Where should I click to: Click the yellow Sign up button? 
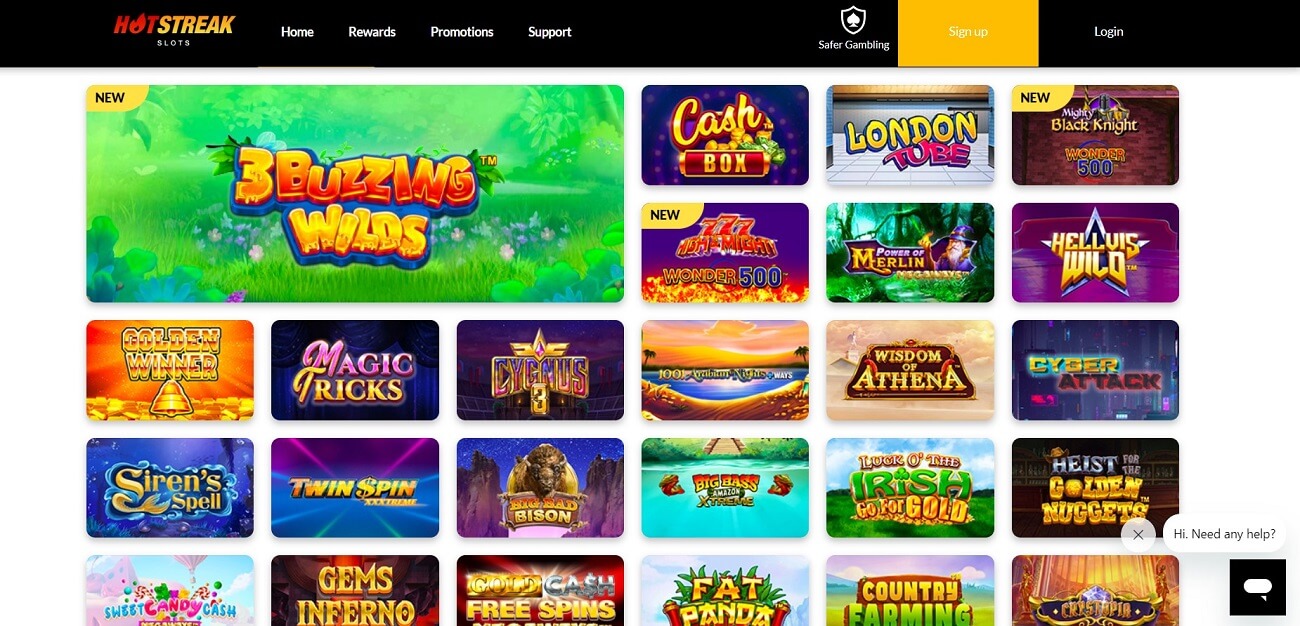coord(968,33)
